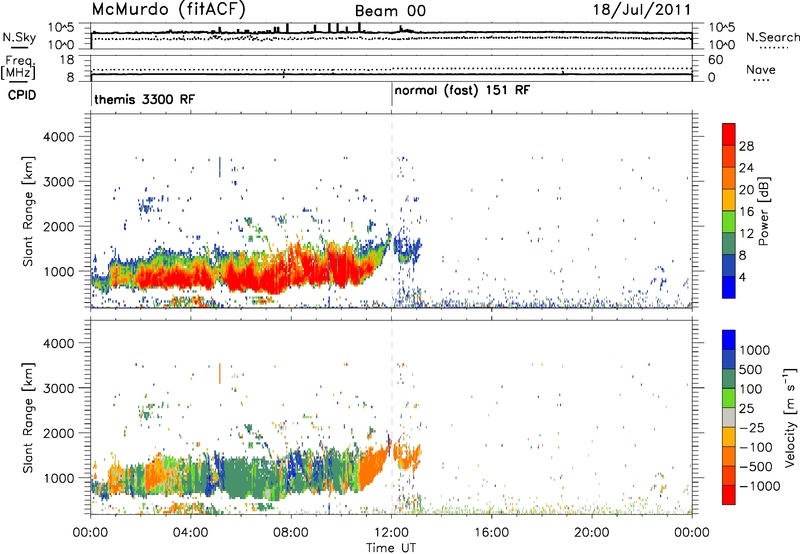800x554 pixels.
Task: Click the orange velocity patch before 12:00
Action: point(372,469)
